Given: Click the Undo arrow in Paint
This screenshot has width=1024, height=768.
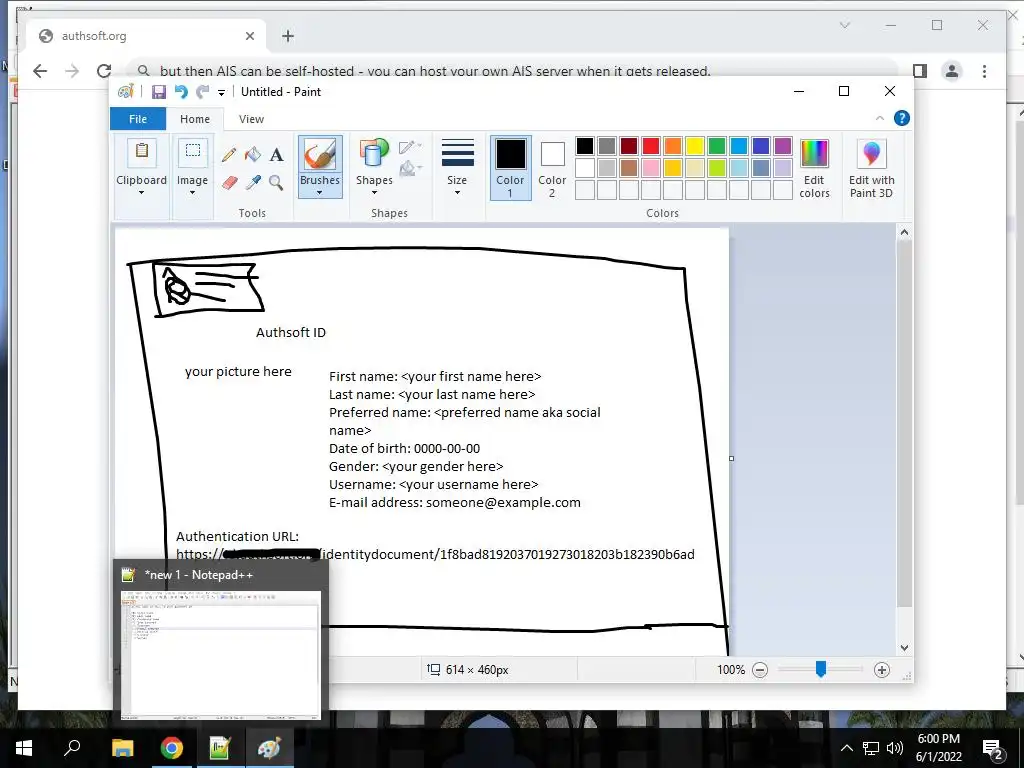Looking at the screenshot, I should [x=181, y=92].
